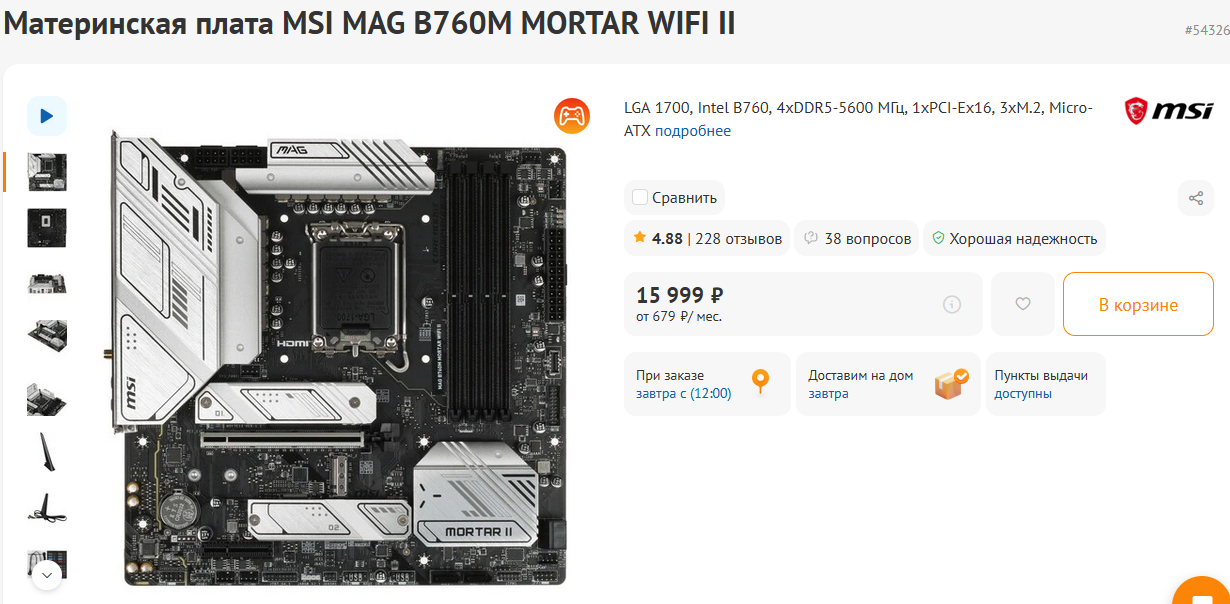Click the orange map pin icon
Screen dimensions: 1230x604
pyautogui.click(x=761, y=383)
